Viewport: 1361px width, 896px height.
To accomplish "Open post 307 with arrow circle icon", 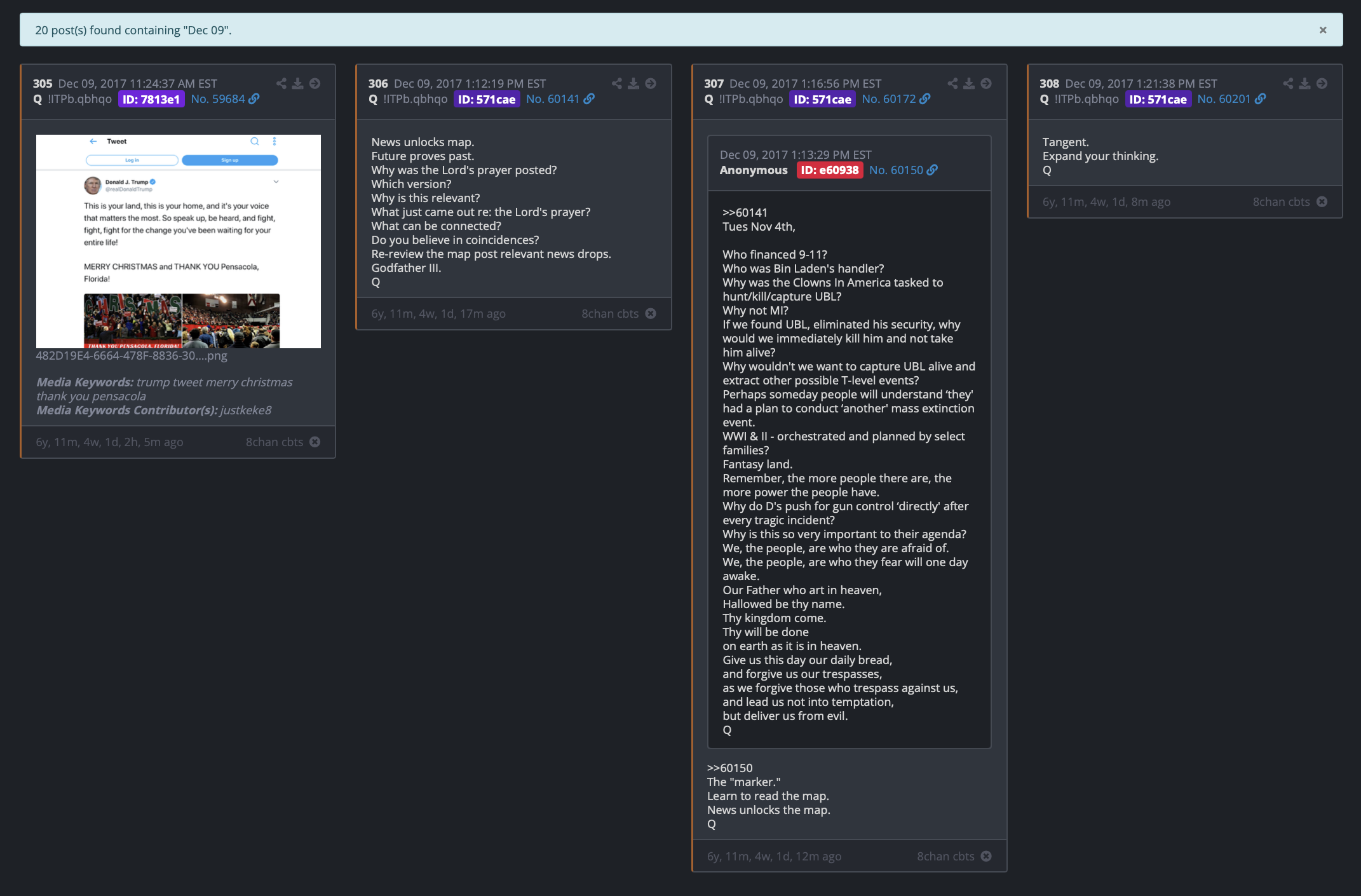I will [x=986, y=83].
